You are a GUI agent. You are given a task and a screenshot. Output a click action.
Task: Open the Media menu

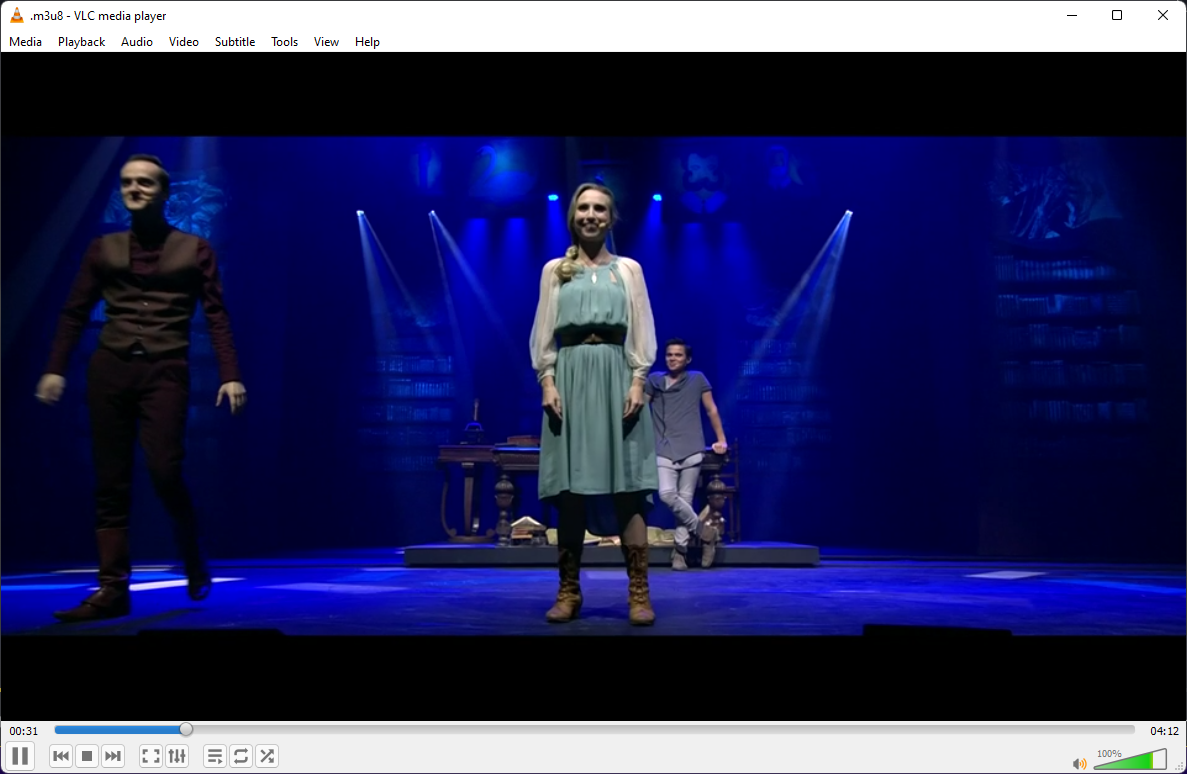(26, 42)
